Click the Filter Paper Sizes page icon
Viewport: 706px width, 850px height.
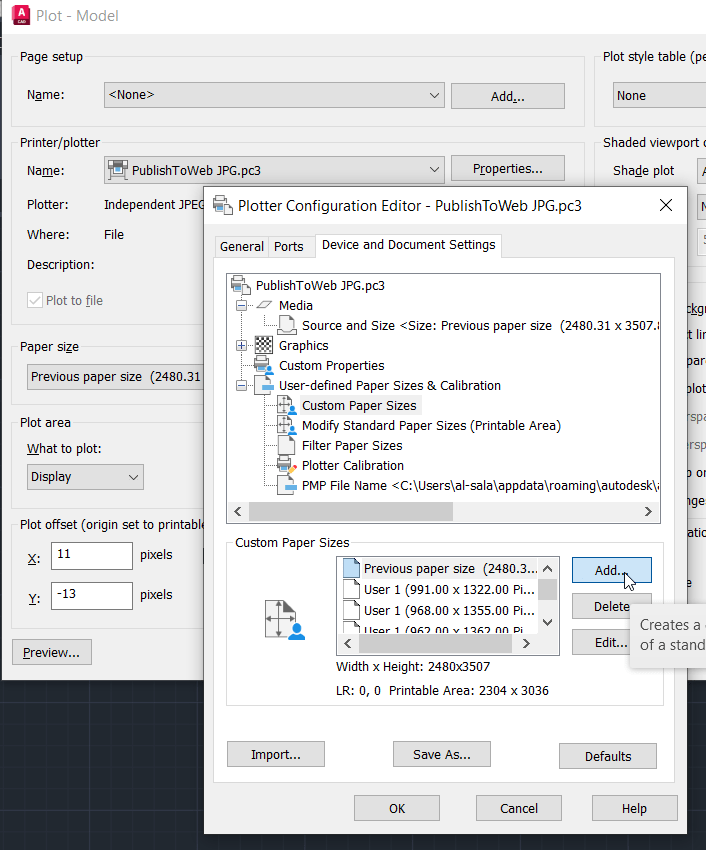[x=286, y=445]
